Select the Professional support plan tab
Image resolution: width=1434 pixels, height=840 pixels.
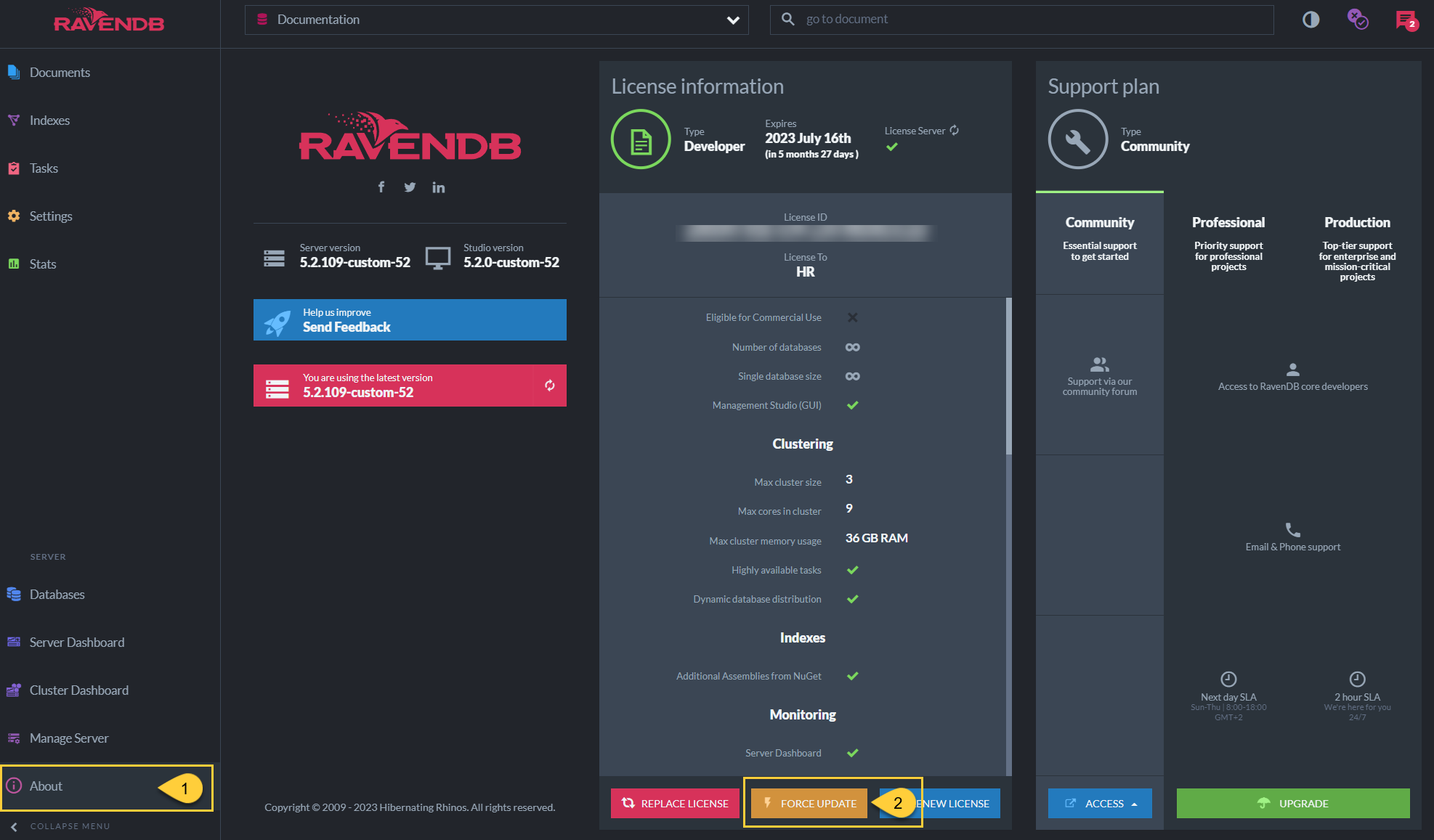(1228, 243)
